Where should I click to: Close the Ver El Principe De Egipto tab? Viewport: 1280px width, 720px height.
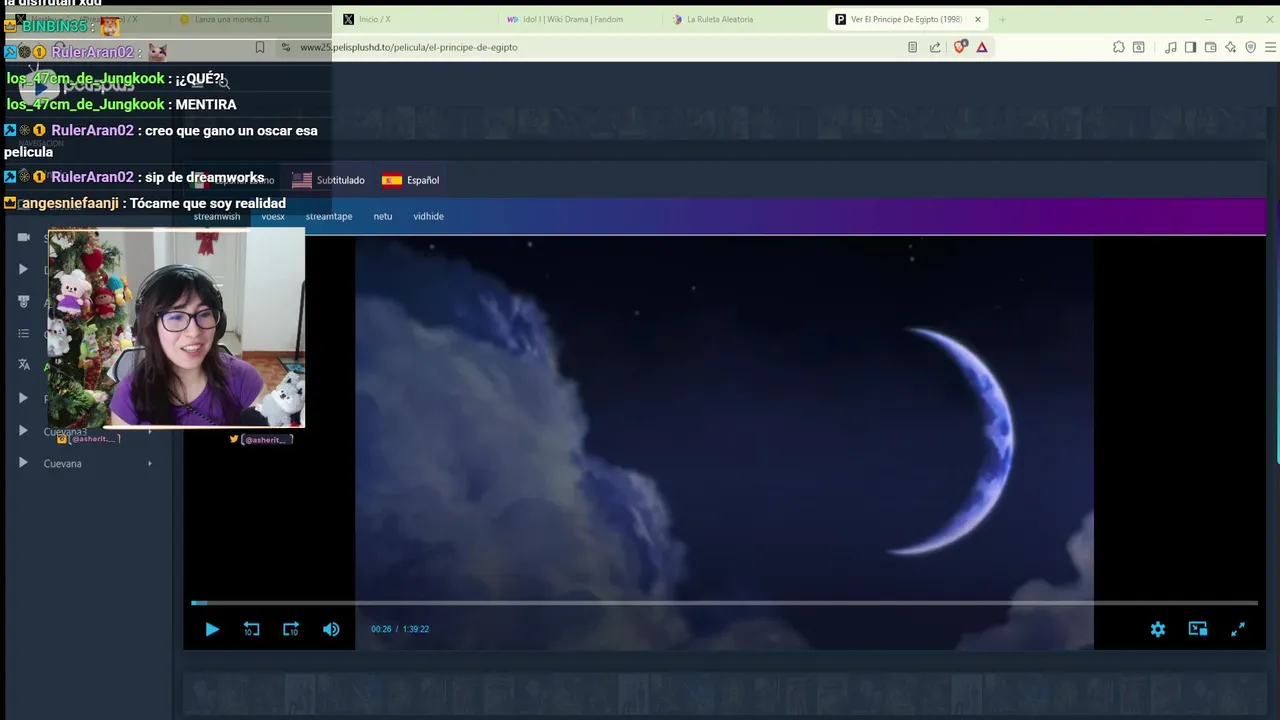pos(978,19)
